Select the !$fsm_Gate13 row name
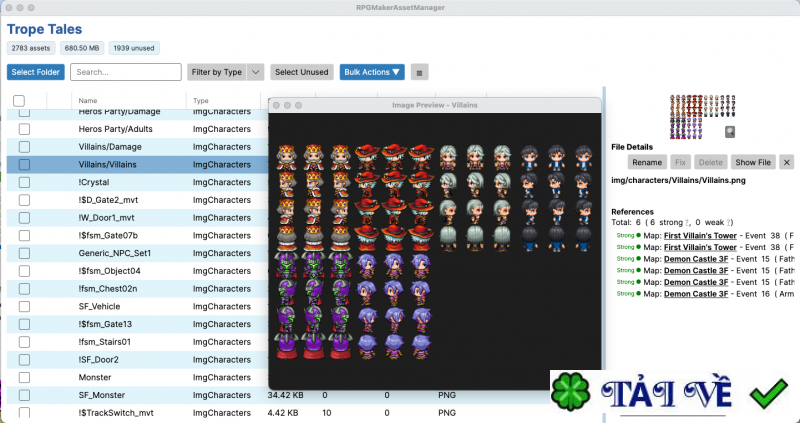This screenshot has height=423, width=800. [x=105, y=324]
